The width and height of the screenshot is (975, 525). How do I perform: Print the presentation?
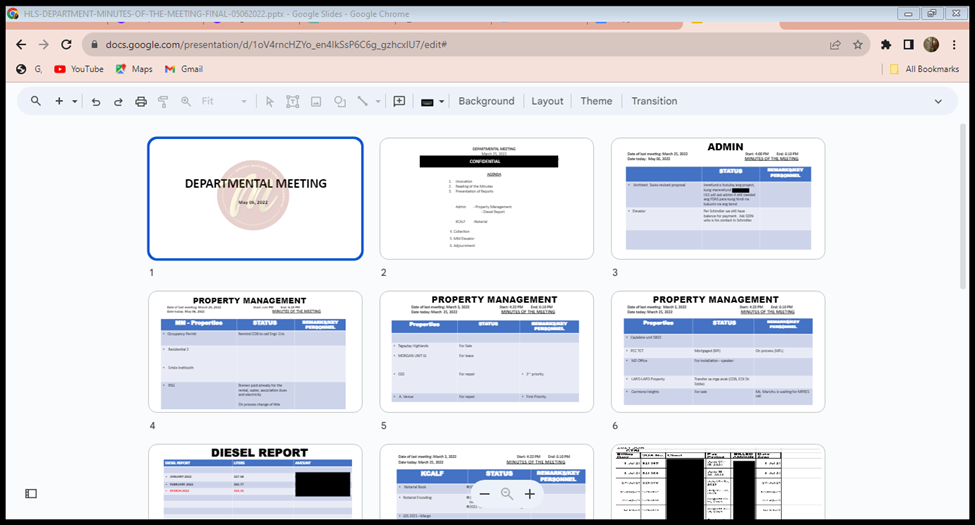tap(141, 101)
